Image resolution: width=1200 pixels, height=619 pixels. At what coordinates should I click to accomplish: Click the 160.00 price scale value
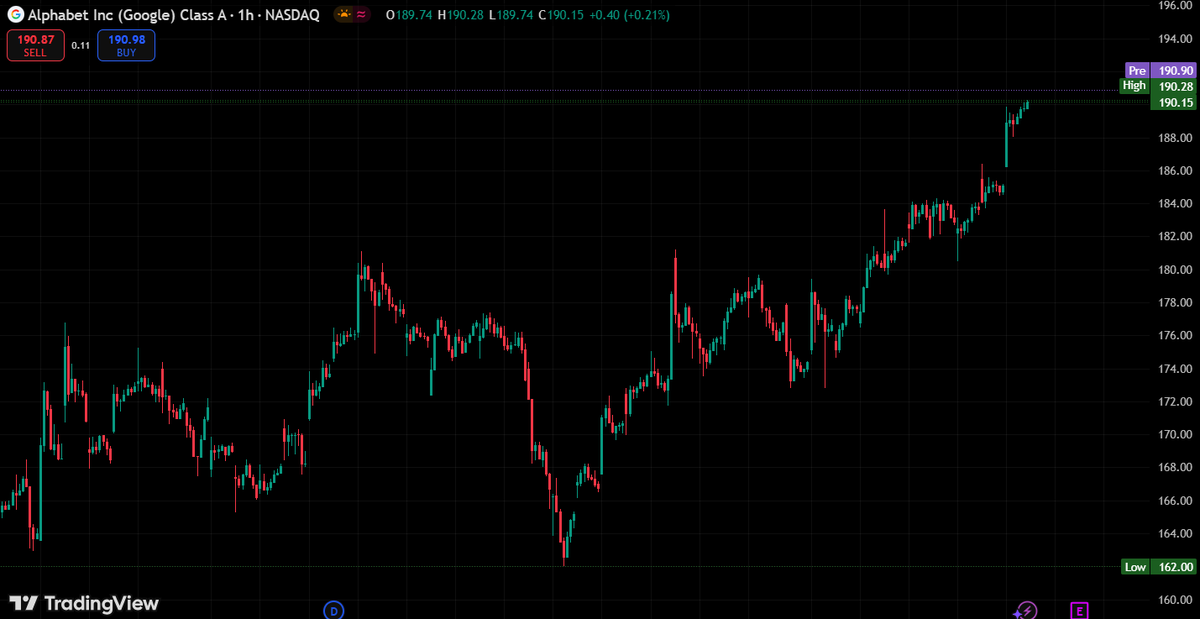1175,599
